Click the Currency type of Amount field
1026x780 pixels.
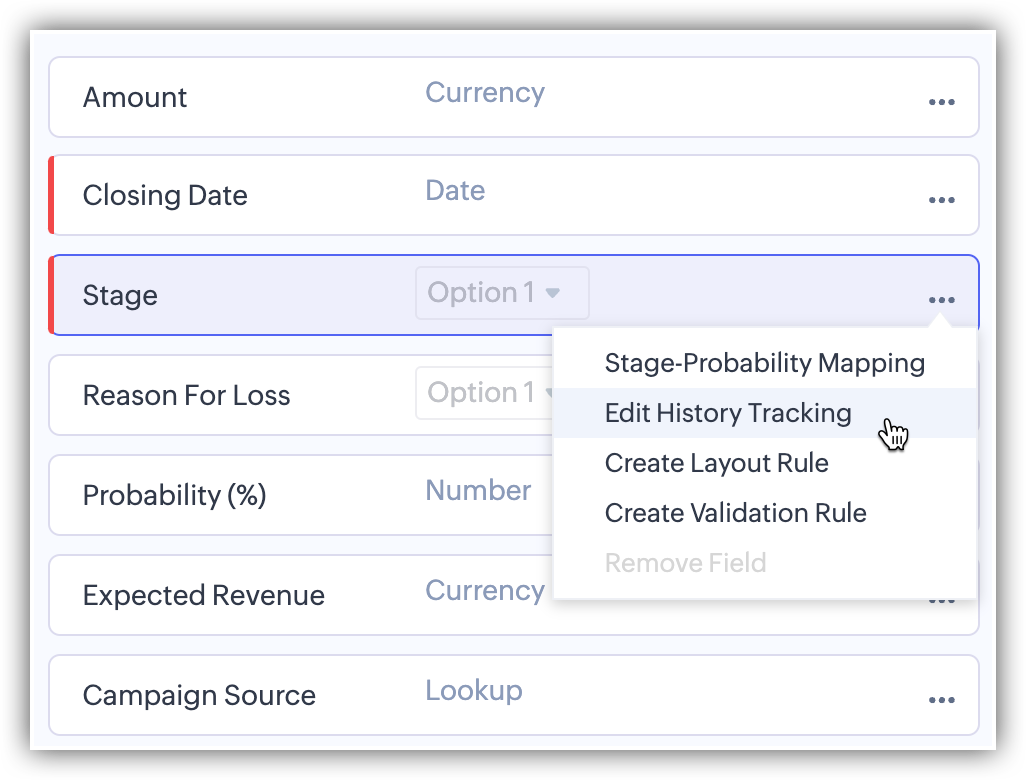click(485, 92)
